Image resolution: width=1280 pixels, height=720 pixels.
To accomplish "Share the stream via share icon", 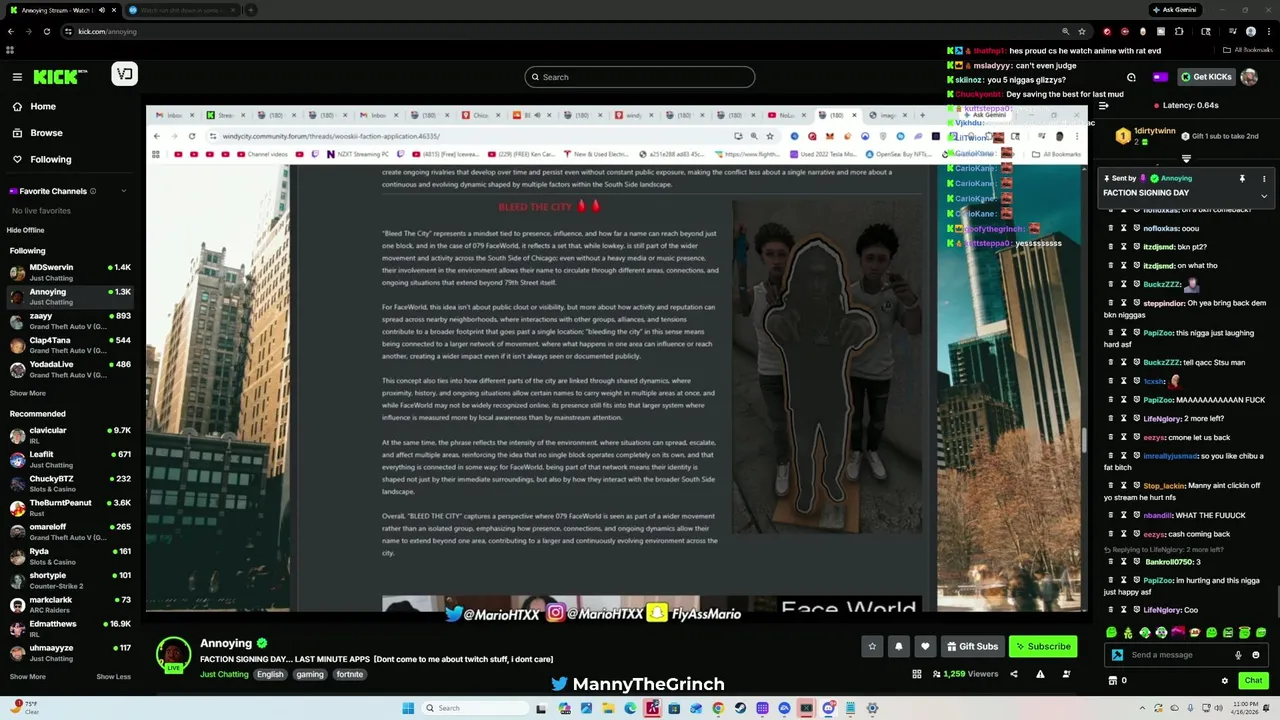I will coord(1013,674).
